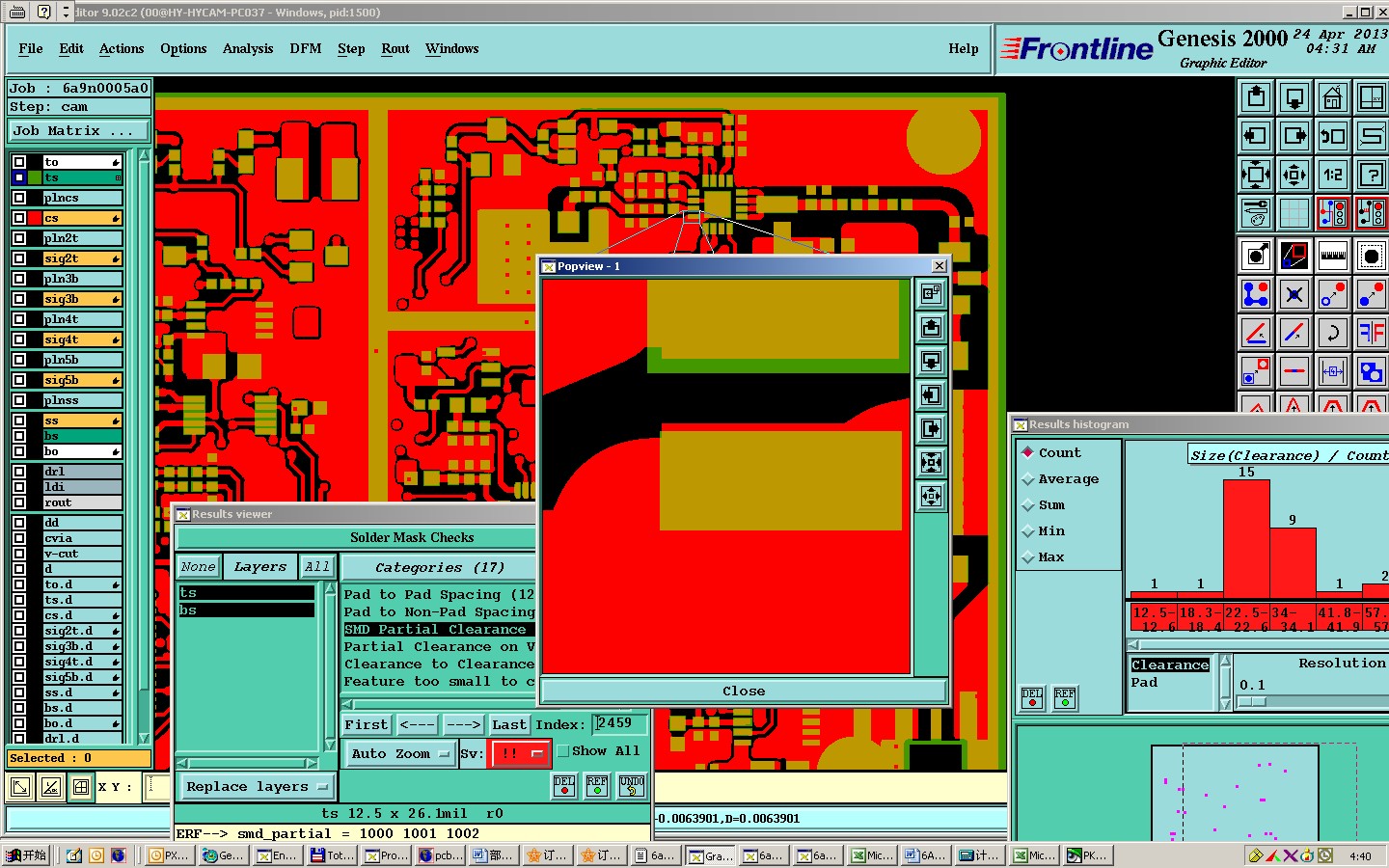
Task: Click the up arrow of the layer list scrollbar
Action: point(145,155)
